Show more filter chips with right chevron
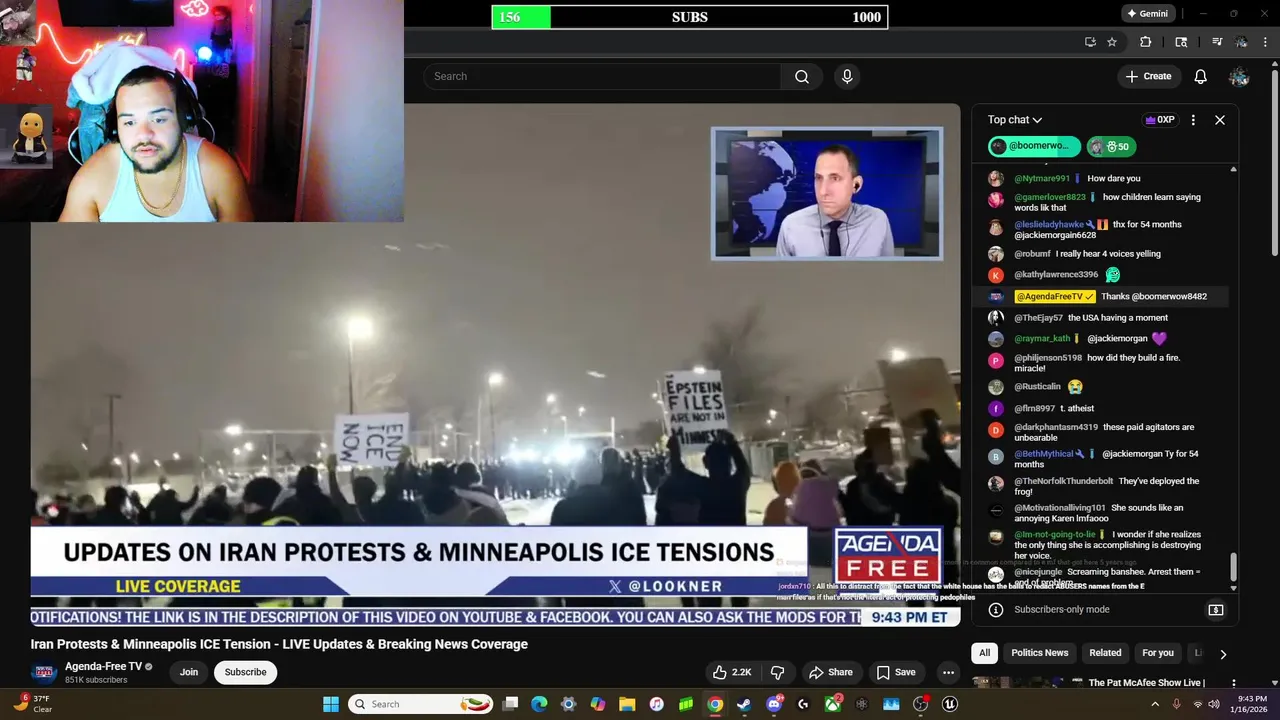Image resolution: width=1280 pixels, height=720 pixels. pyautogui.click(x=1222, y=654)
